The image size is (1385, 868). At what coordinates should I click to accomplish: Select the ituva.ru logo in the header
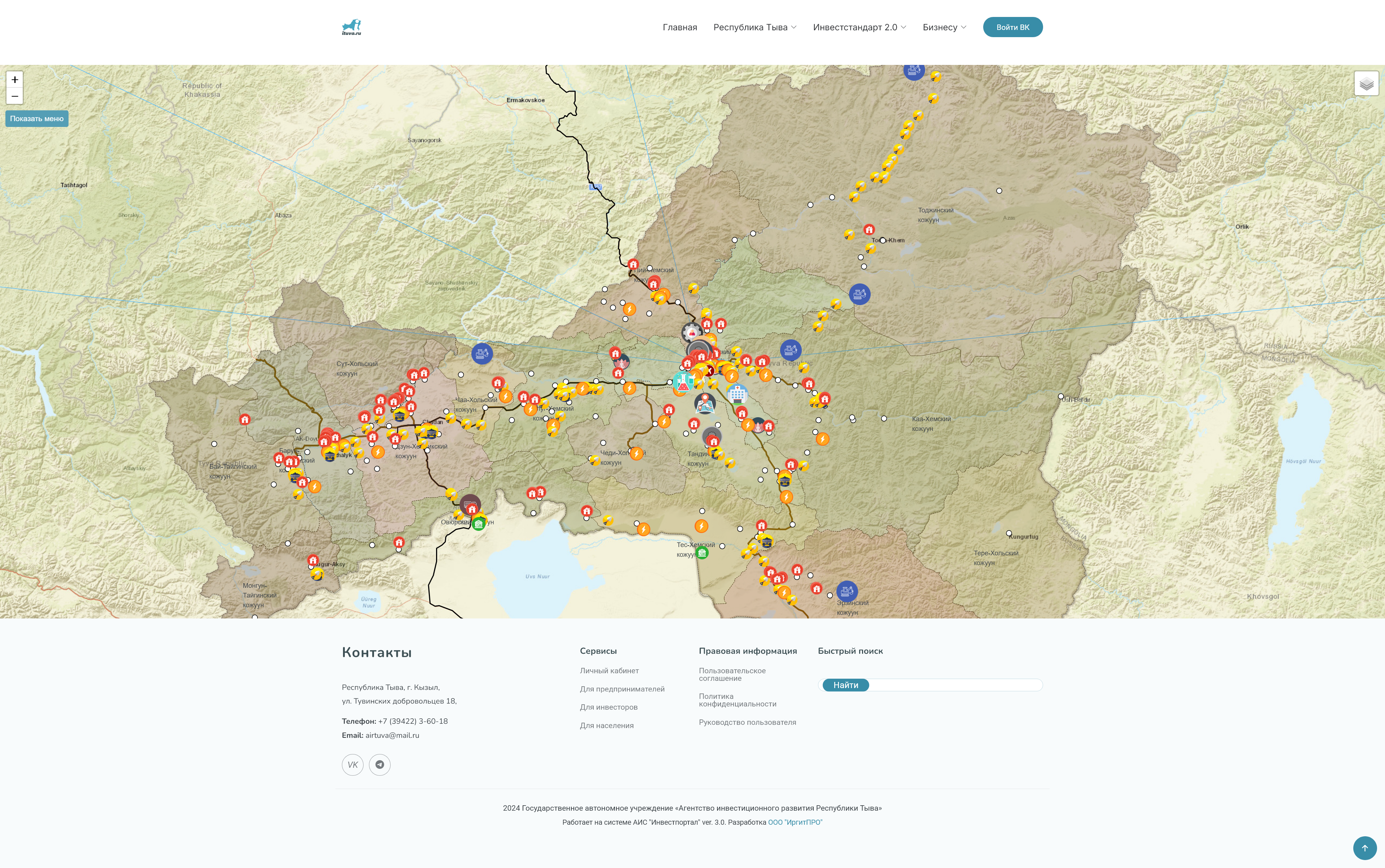coord(351,26)
